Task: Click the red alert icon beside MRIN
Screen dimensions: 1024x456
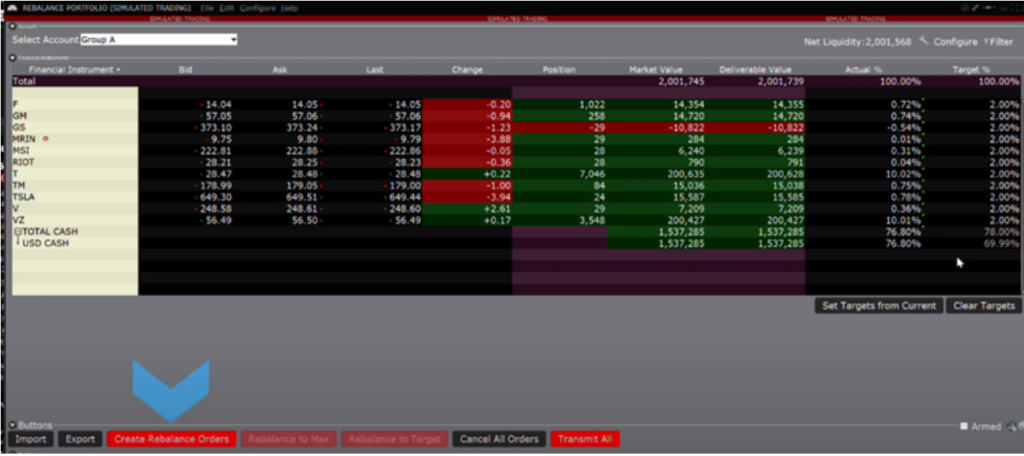Action: 45,139
